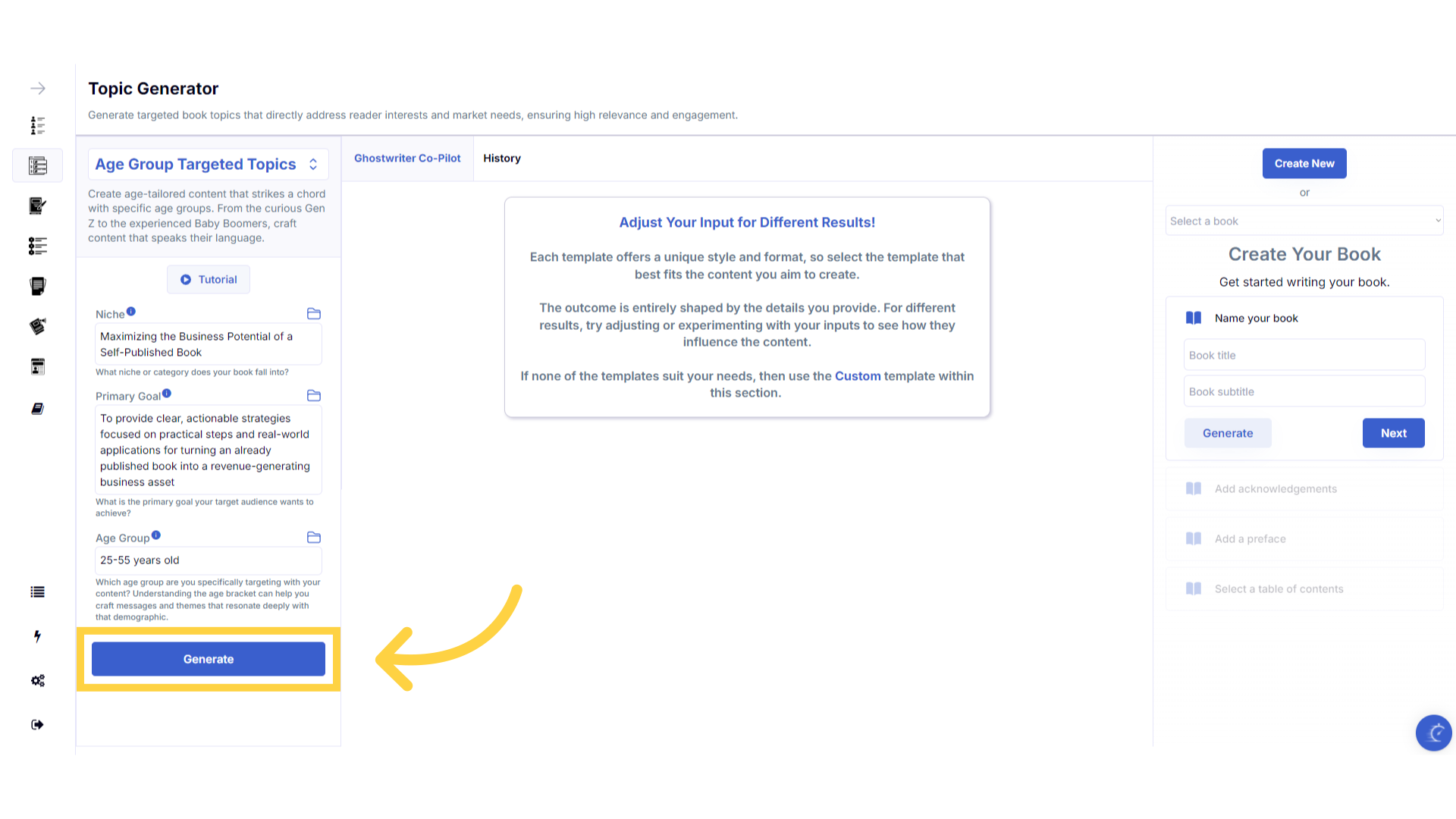Open the Select a book dropdown
Viewport: 1456px width, 819px height.
coord(1304,221)
